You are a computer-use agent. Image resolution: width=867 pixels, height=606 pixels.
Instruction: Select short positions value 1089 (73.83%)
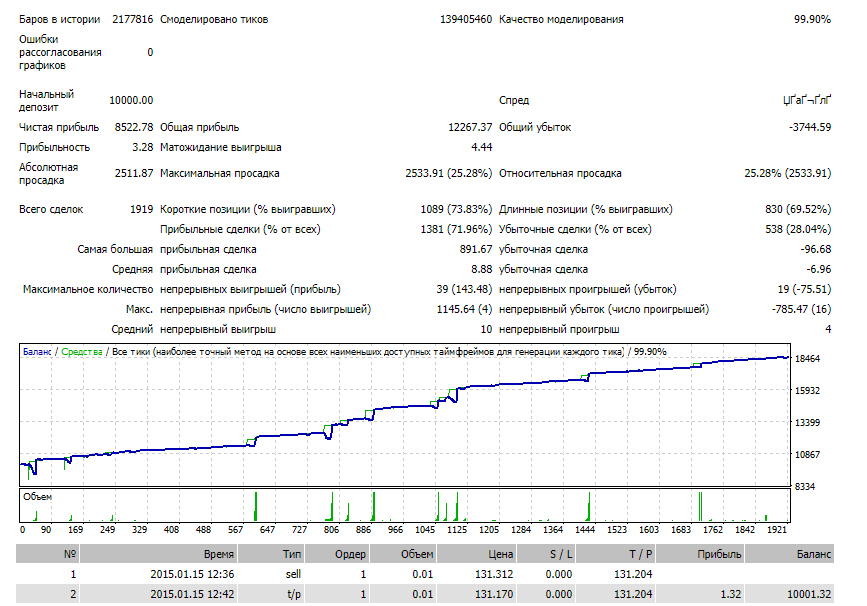coord(456,210)
